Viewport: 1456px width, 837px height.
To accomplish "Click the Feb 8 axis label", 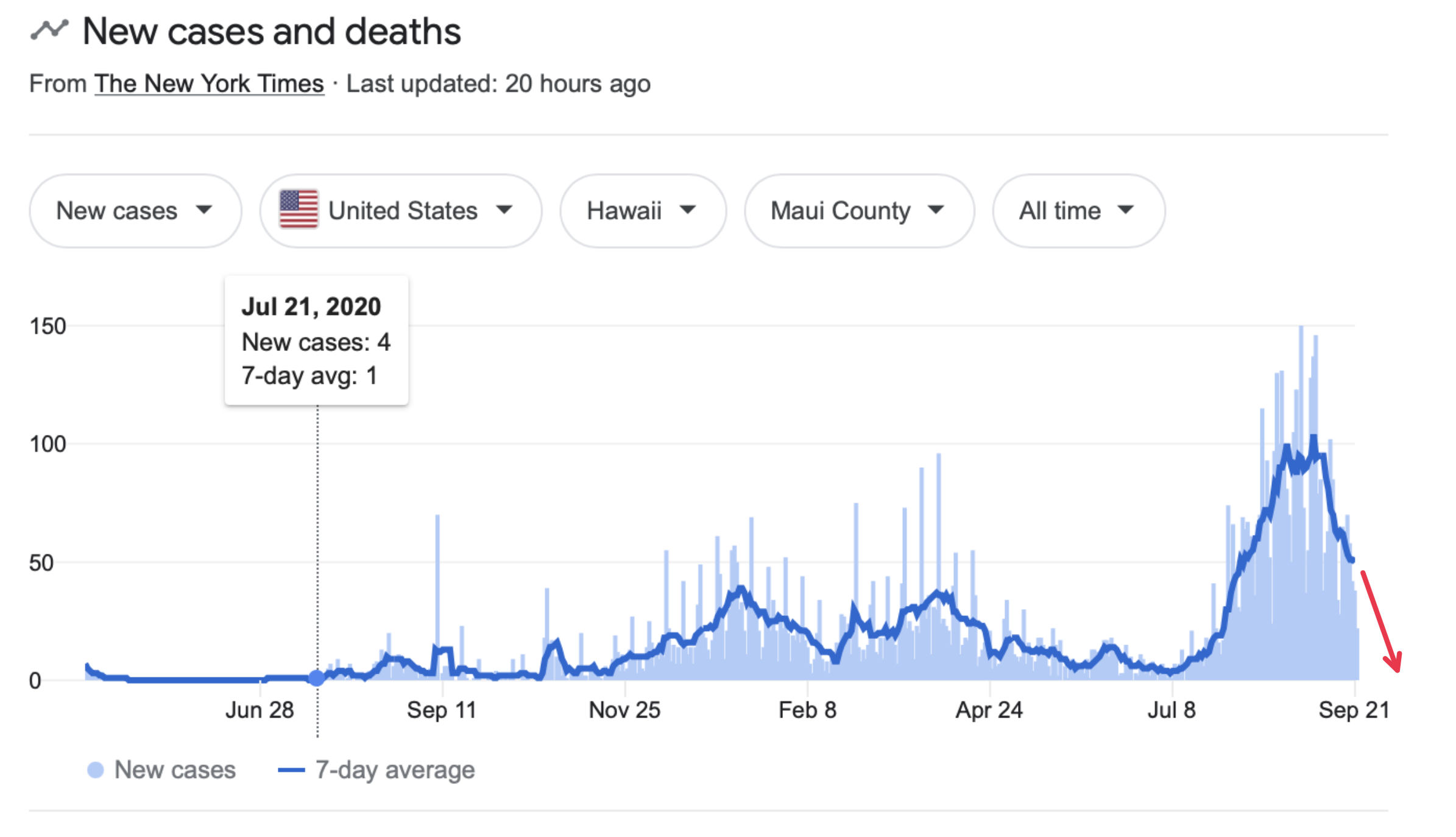I will [807, 710].
